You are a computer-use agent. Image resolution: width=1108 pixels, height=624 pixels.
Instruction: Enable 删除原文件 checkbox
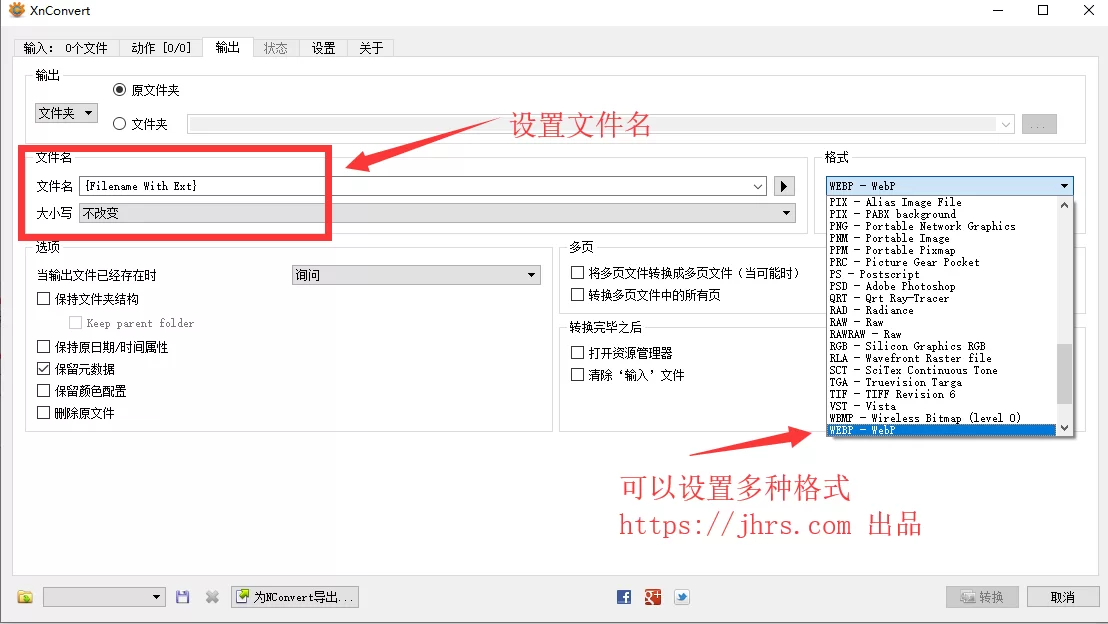[x=44, y=413]
